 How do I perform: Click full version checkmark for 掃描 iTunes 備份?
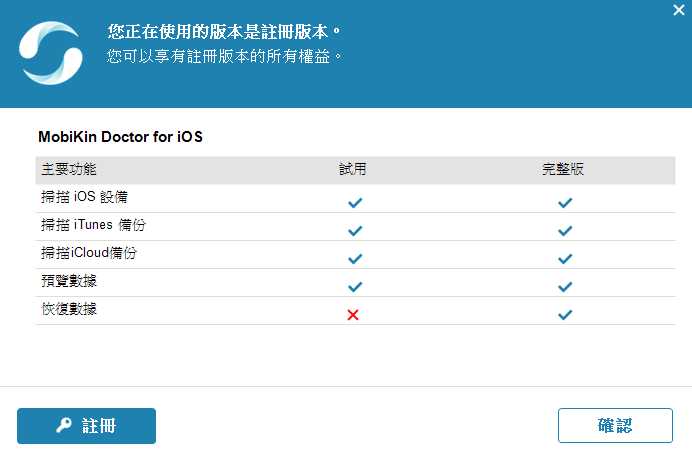[565, 230]
